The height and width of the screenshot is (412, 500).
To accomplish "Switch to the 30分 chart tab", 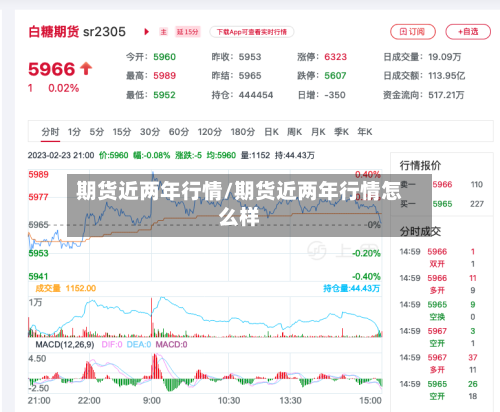I will pyautogui.click(x=150, y=132).
